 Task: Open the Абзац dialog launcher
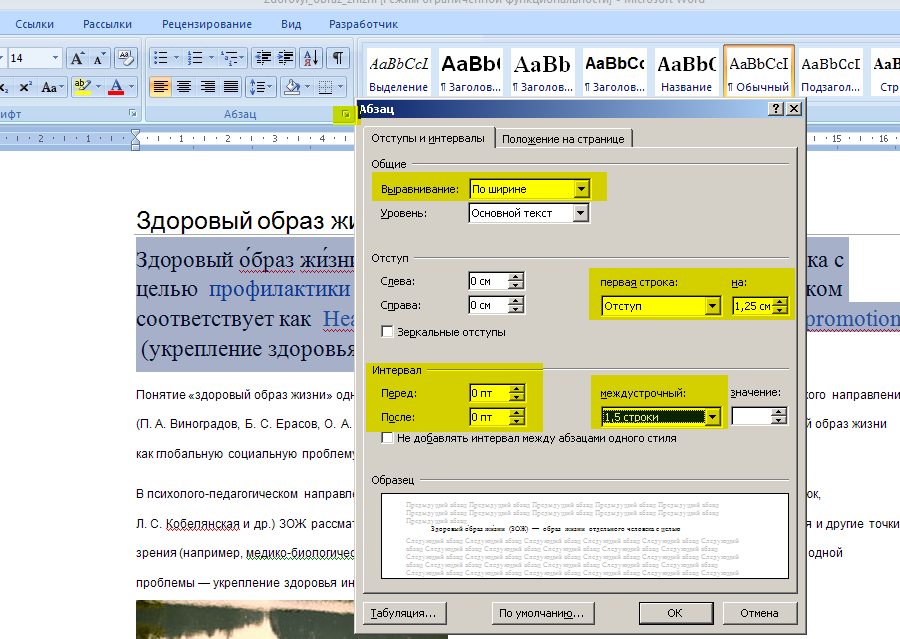(346, 114)
